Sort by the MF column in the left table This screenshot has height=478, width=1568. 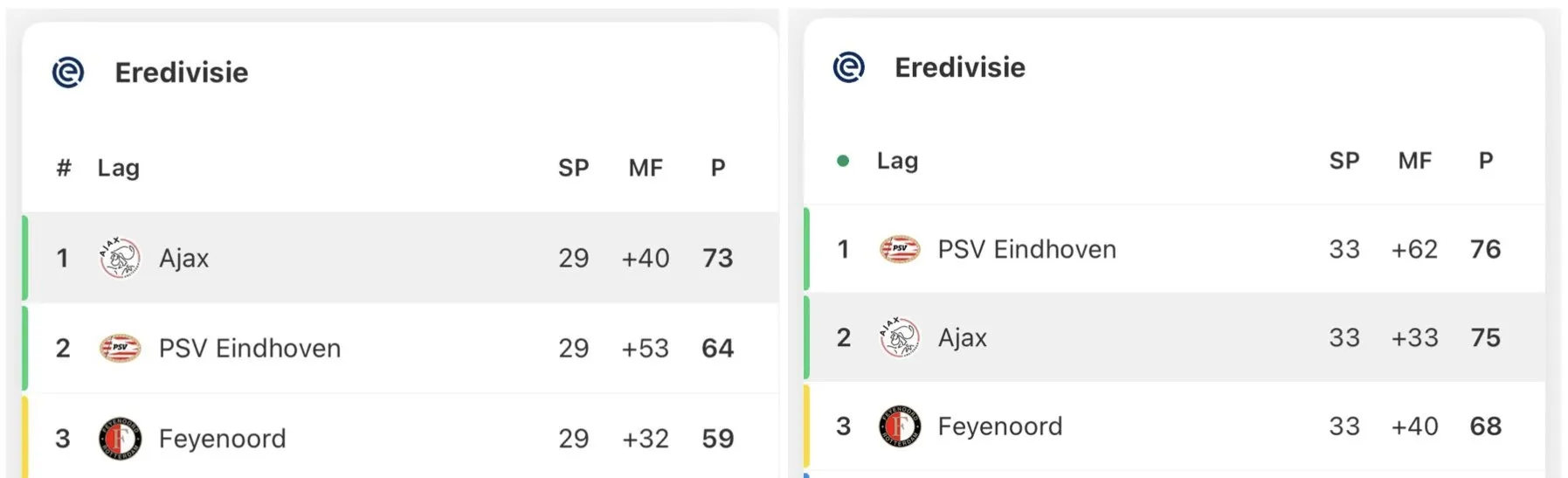(646, 168)
